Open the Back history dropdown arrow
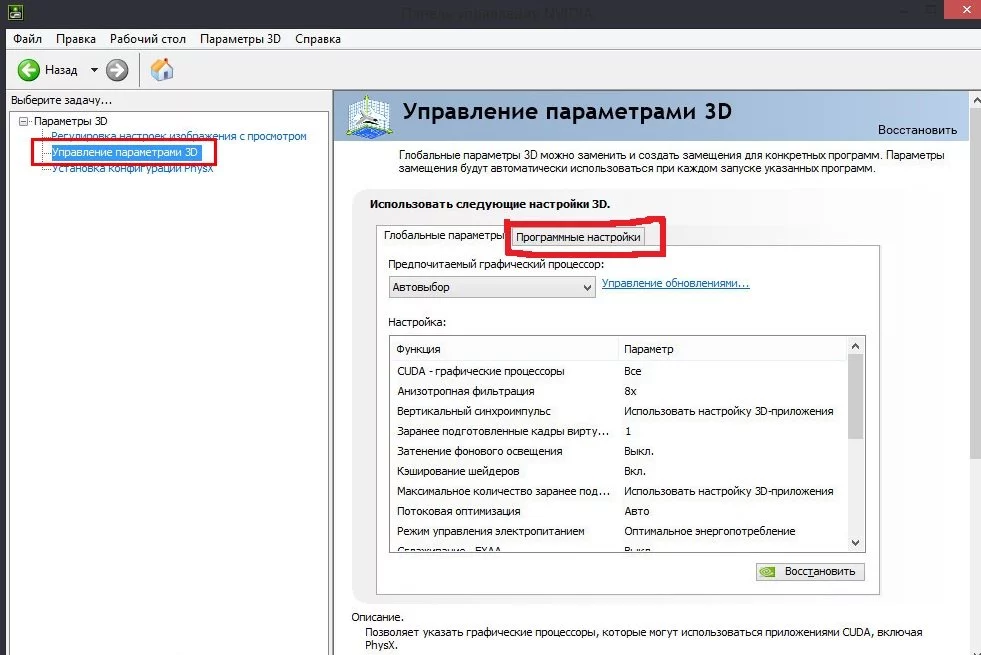The image size is (981, 655). pos(94,70)
